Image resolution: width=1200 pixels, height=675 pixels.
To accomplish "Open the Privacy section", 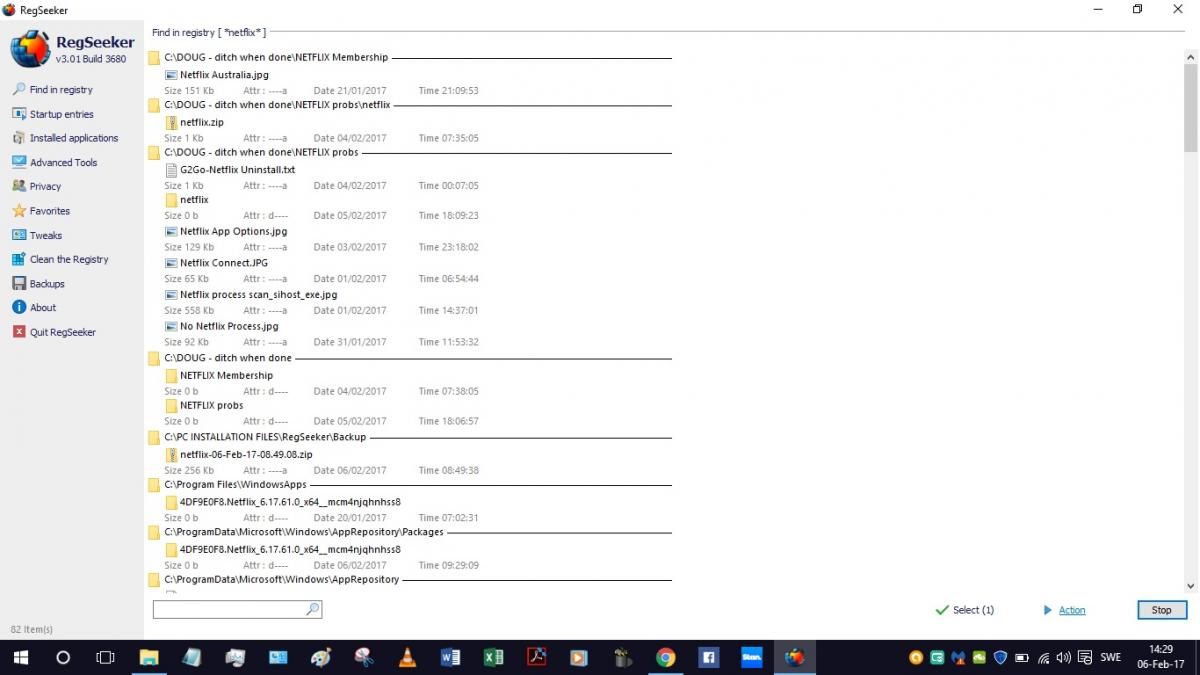I will tap(45, 186).
